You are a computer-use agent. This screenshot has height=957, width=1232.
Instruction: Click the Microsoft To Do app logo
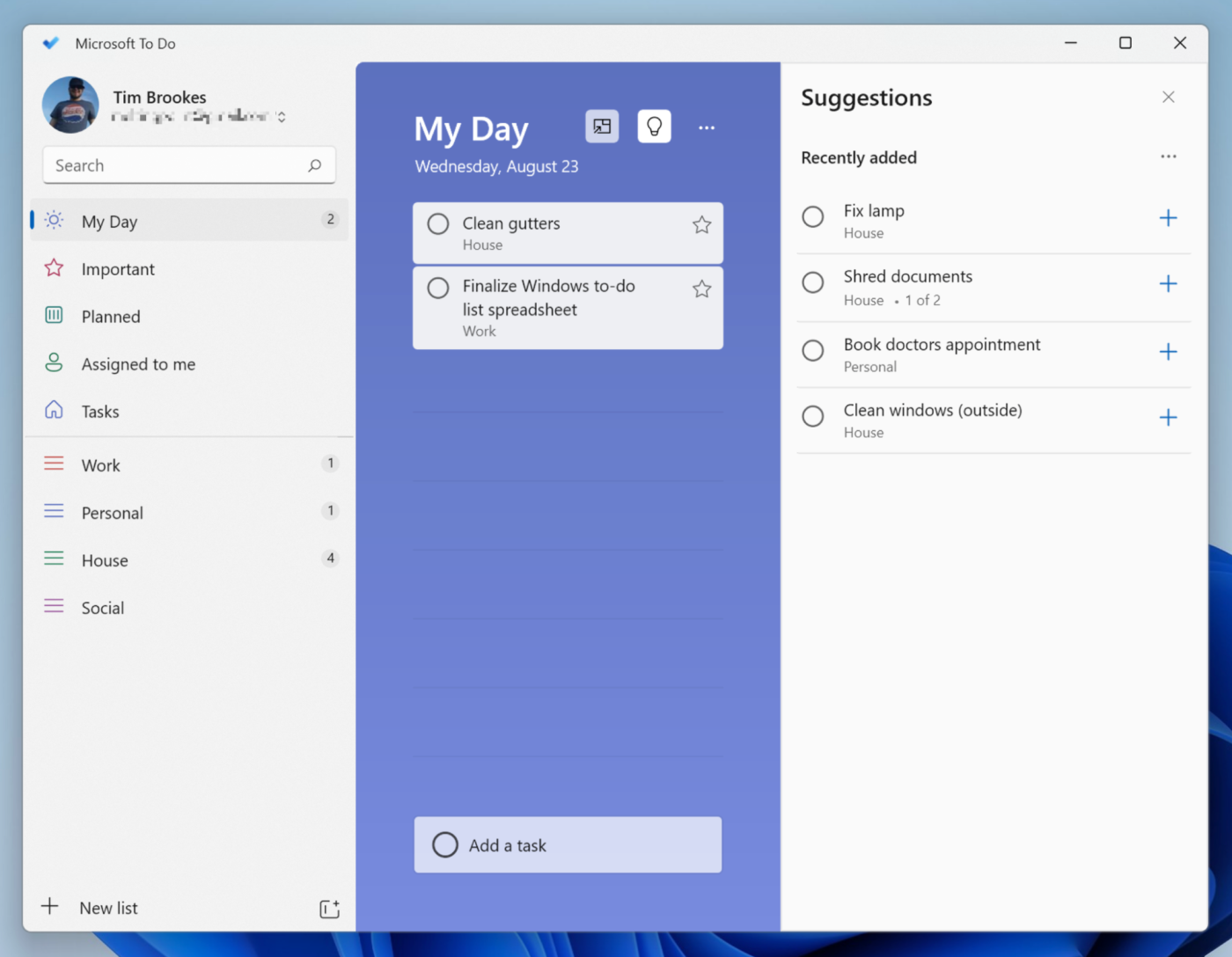click(51, 43)
